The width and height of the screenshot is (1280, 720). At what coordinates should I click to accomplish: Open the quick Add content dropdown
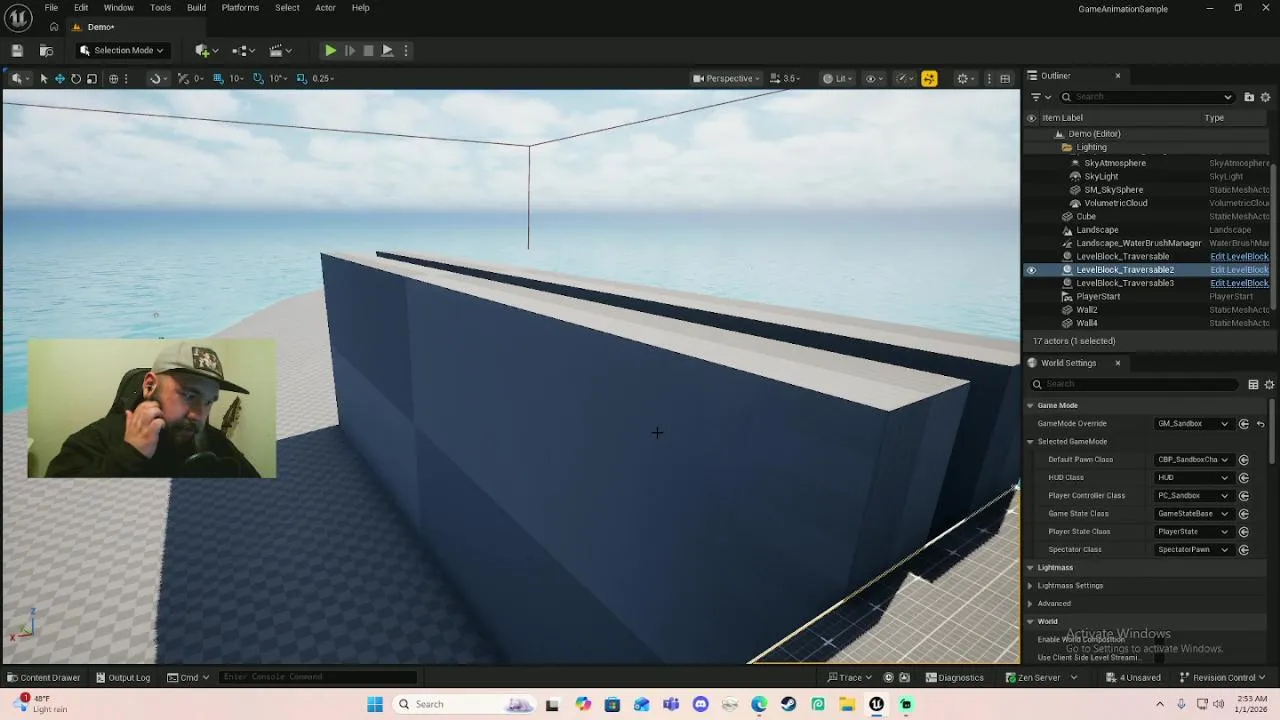208,50
